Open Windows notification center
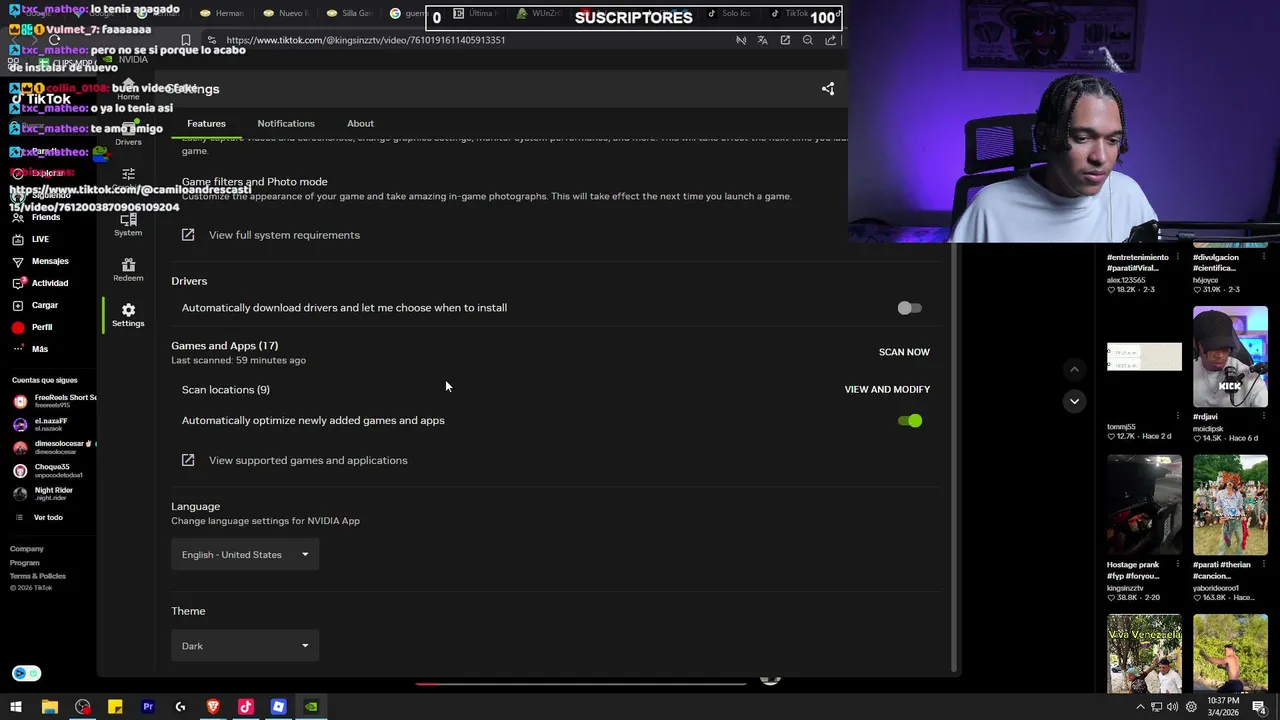 pos(1259,707)
